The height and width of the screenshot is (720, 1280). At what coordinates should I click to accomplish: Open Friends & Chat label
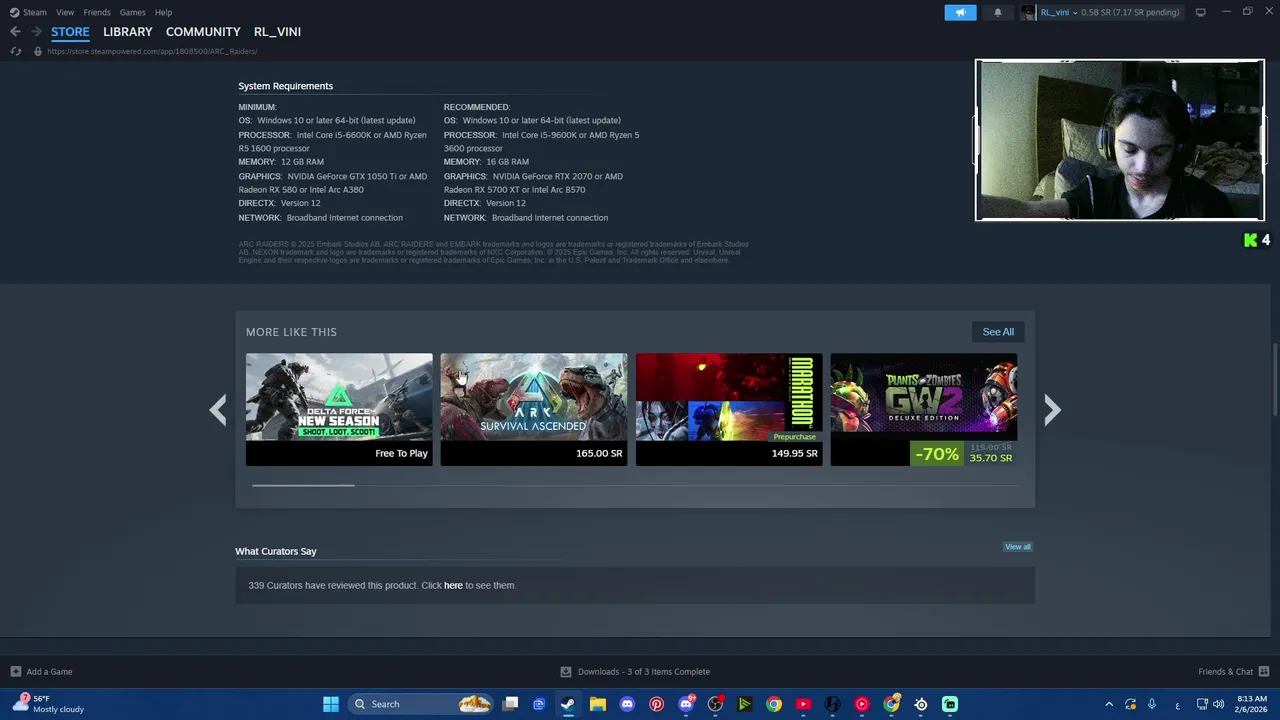(x=1226, y=671)
